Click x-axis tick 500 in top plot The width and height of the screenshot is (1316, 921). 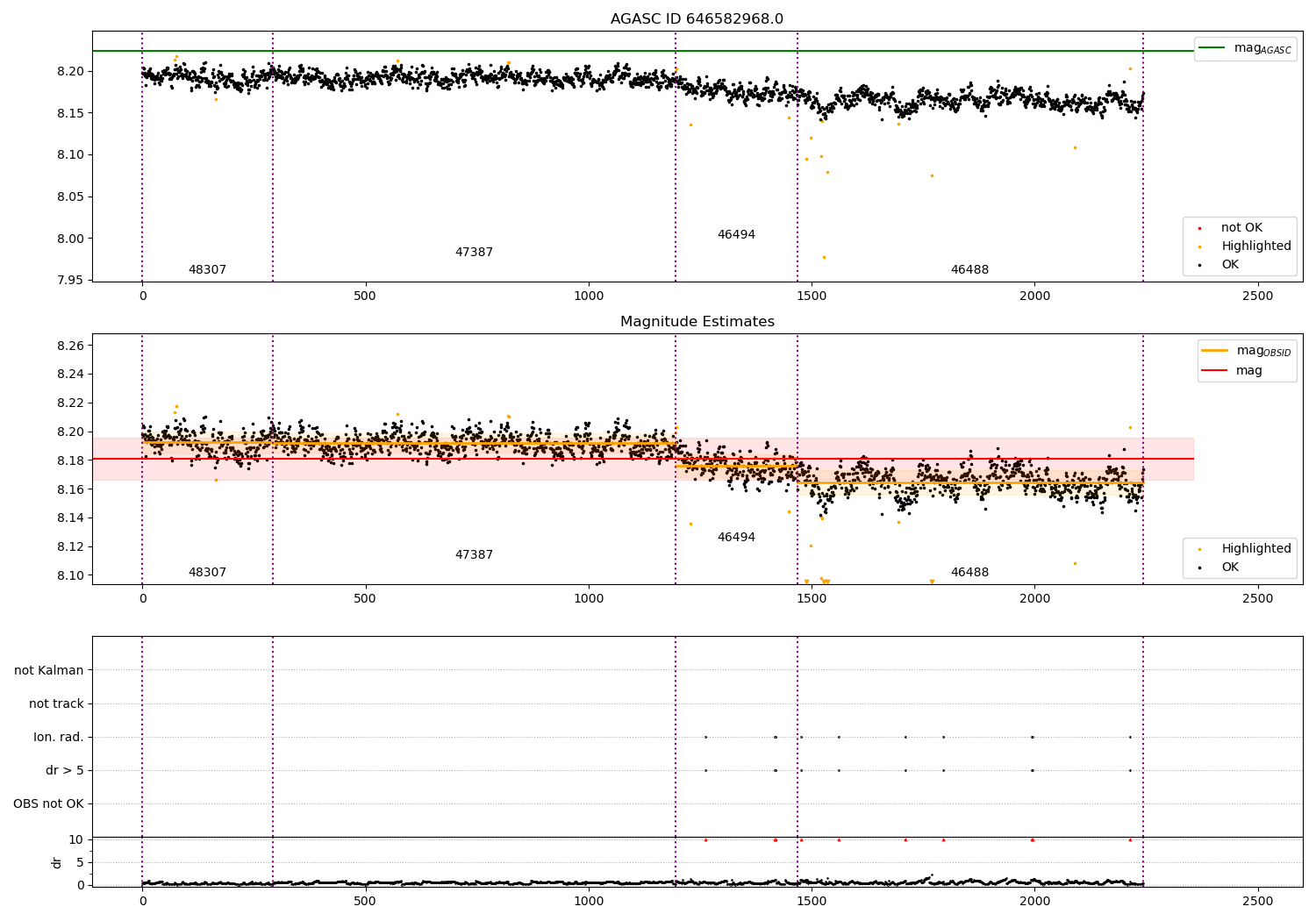[x=365, y=296]
